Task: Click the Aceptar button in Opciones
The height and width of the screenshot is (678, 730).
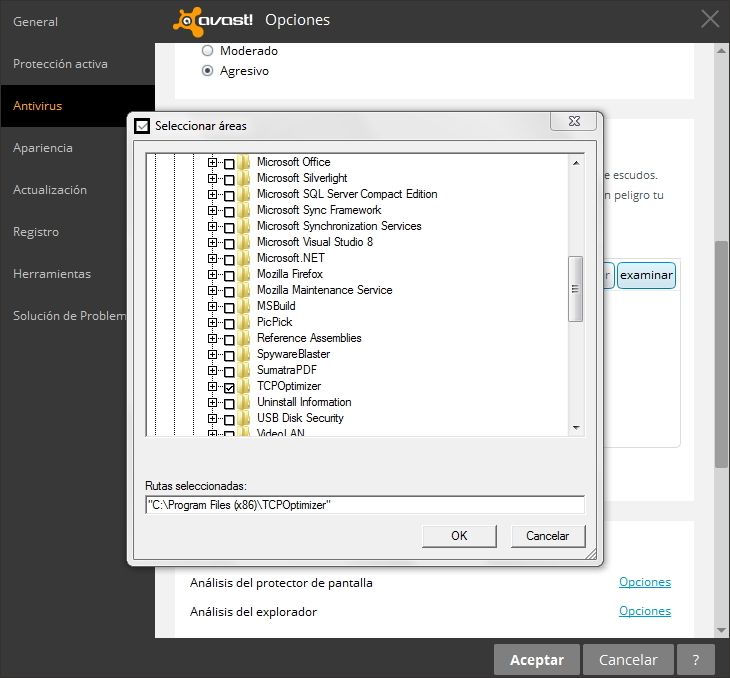Action: [x=537, y=660]
